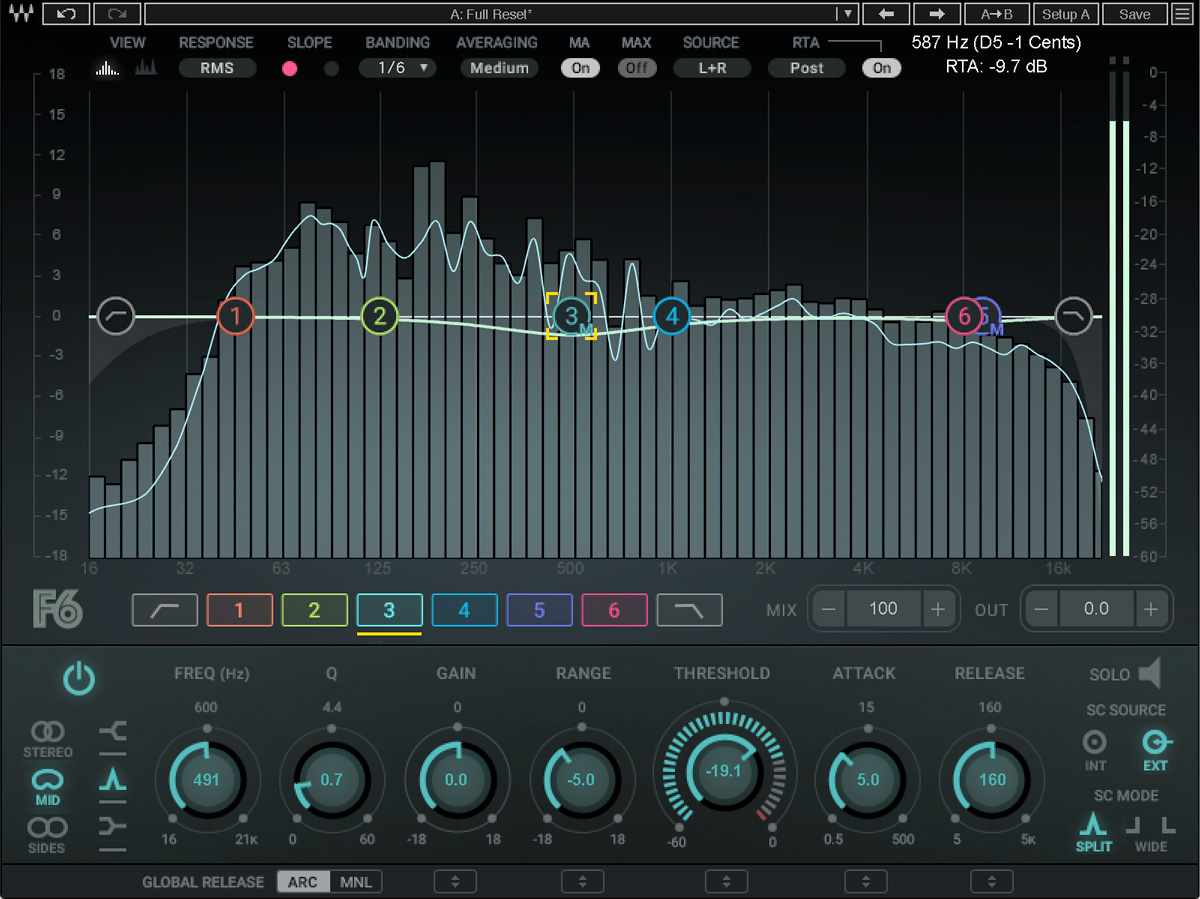Viewport: 1200px width, 899px height.
Task: Select band 2 node on the graph
Action: click(x=379, y=317)
